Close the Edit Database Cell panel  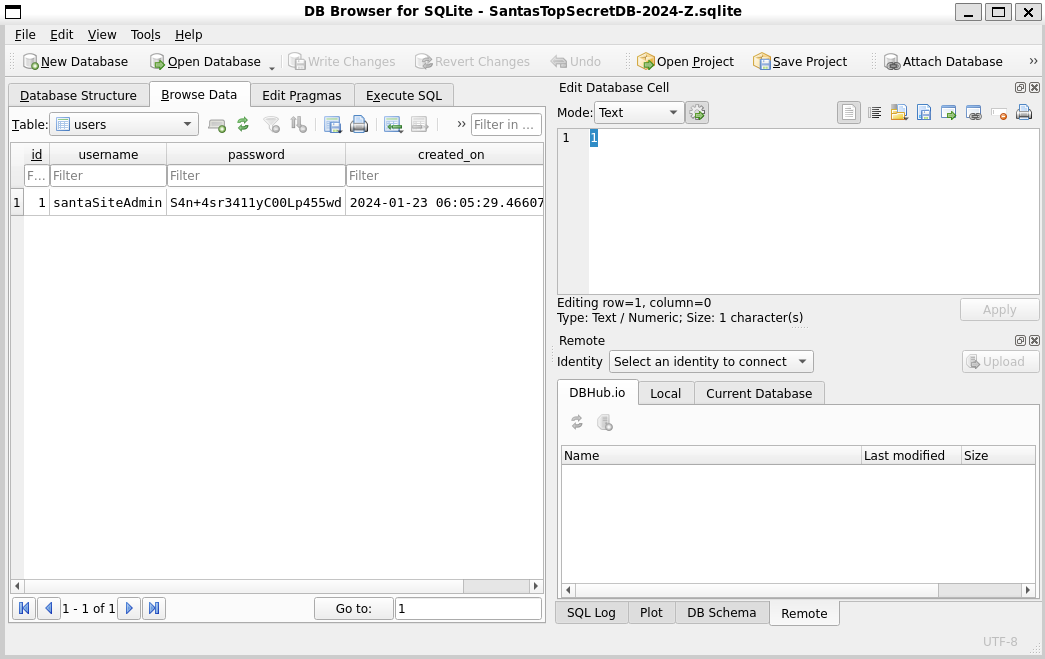(1034, 87)
